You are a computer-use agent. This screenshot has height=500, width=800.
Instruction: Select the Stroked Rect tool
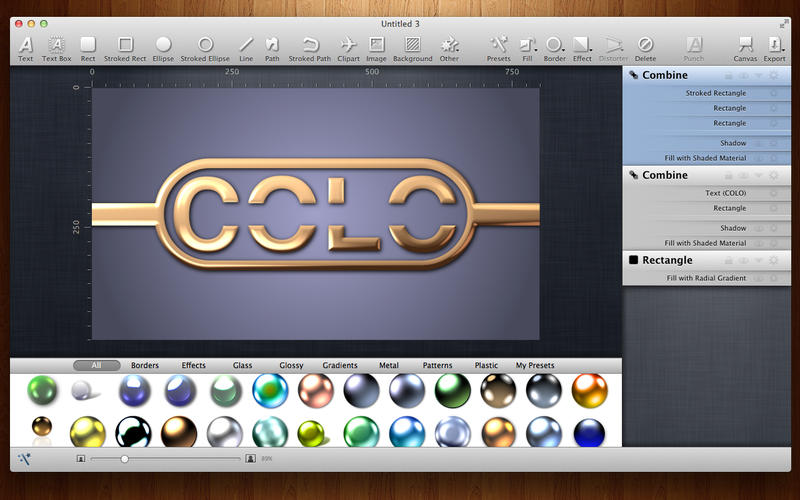click(125, 49)
